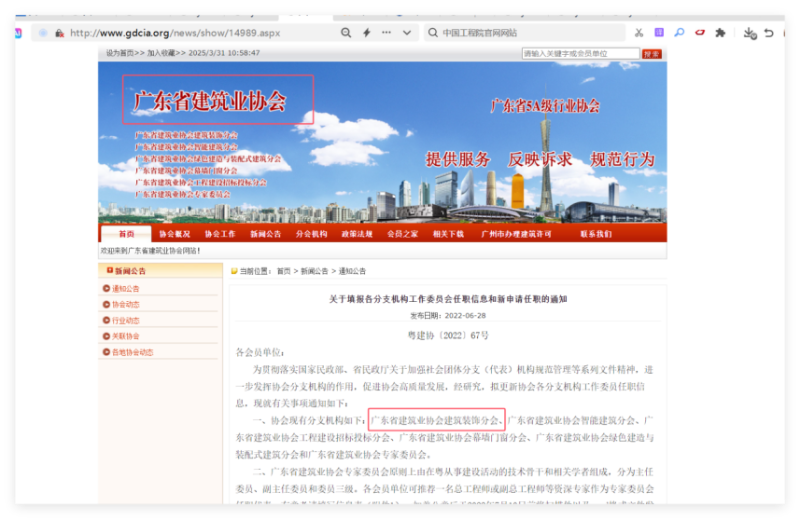The image size is (800, 520).
Task: Go to 联系我们 in the navigation bar
Action: coord(595,234)
